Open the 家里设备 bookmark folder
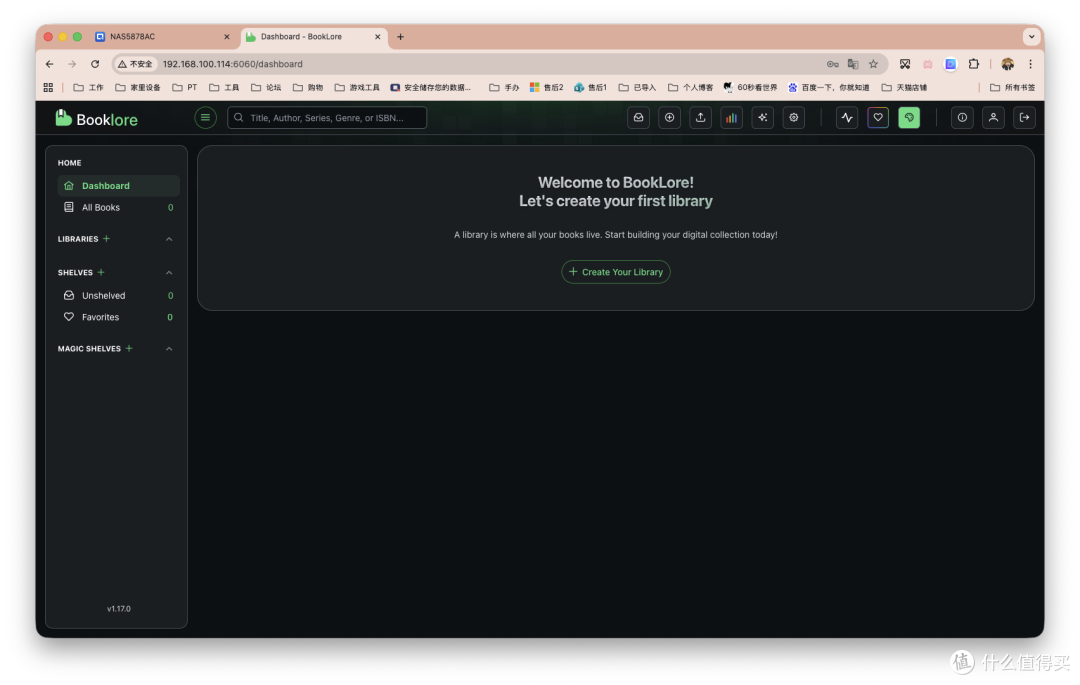The height and width of the screenshot is (685, 1080). tap(138, 87)
